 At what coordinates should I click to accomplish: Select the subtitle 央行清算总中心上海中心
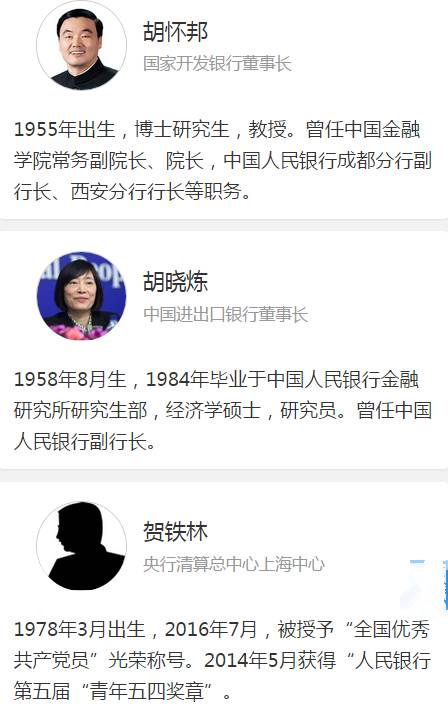pyautogui.click(x=234, y=564)
